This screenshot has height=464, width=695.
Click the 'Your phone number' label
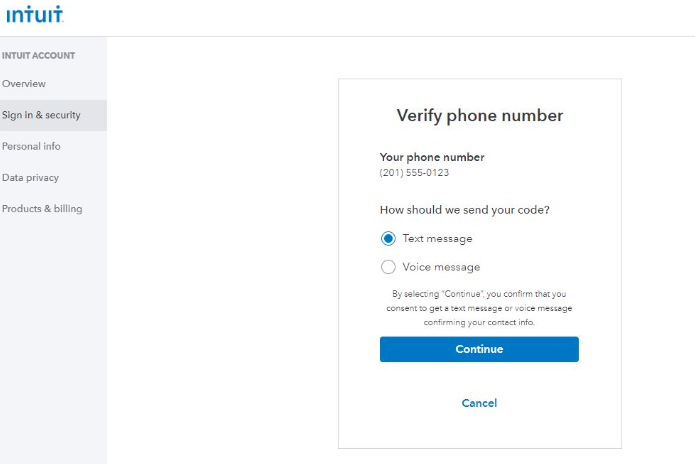(x=432, y=157)
